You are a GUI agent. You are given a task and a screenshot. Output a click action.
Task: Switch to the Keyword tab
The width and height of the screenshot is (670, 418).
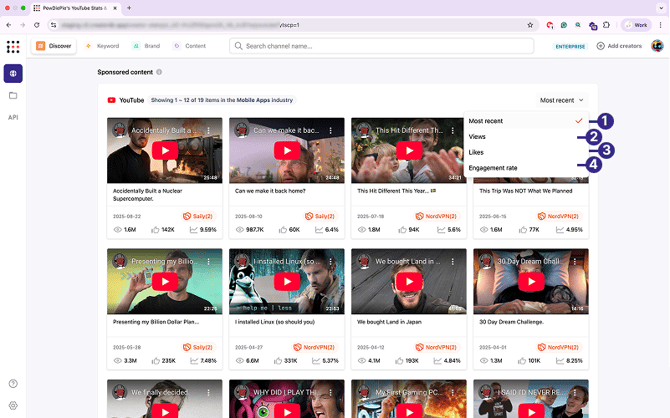(x=102, y=46)
